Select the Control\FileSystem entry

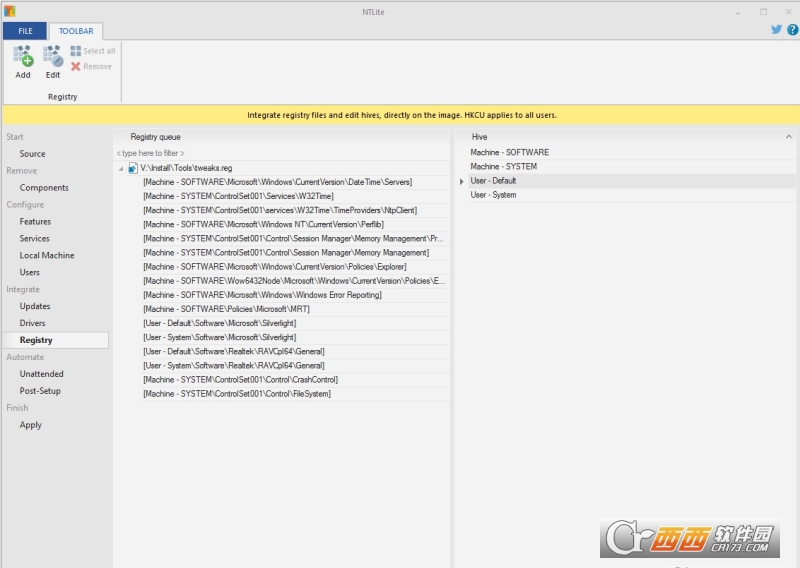[x=295, y=394]
